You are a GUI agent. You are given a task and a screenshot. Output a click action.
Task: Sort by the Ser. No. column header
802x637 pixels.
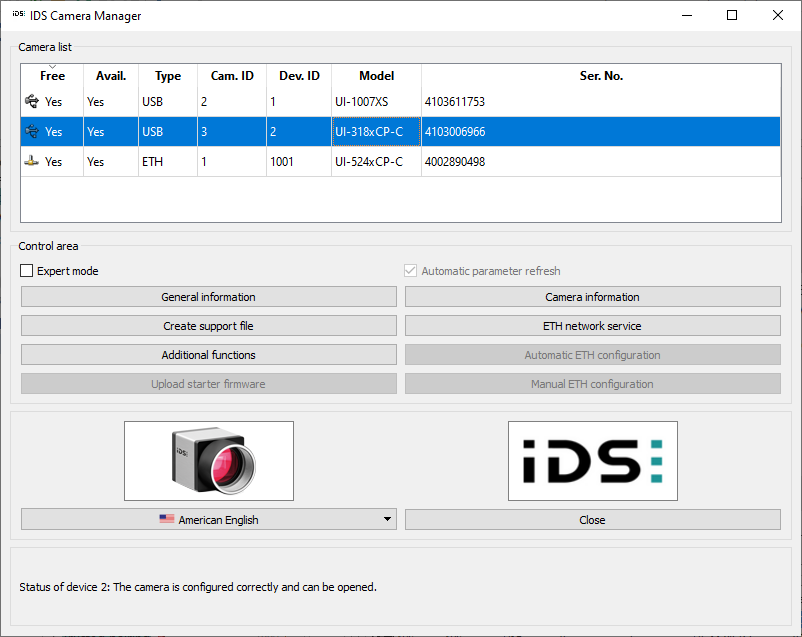coord(601,76)
